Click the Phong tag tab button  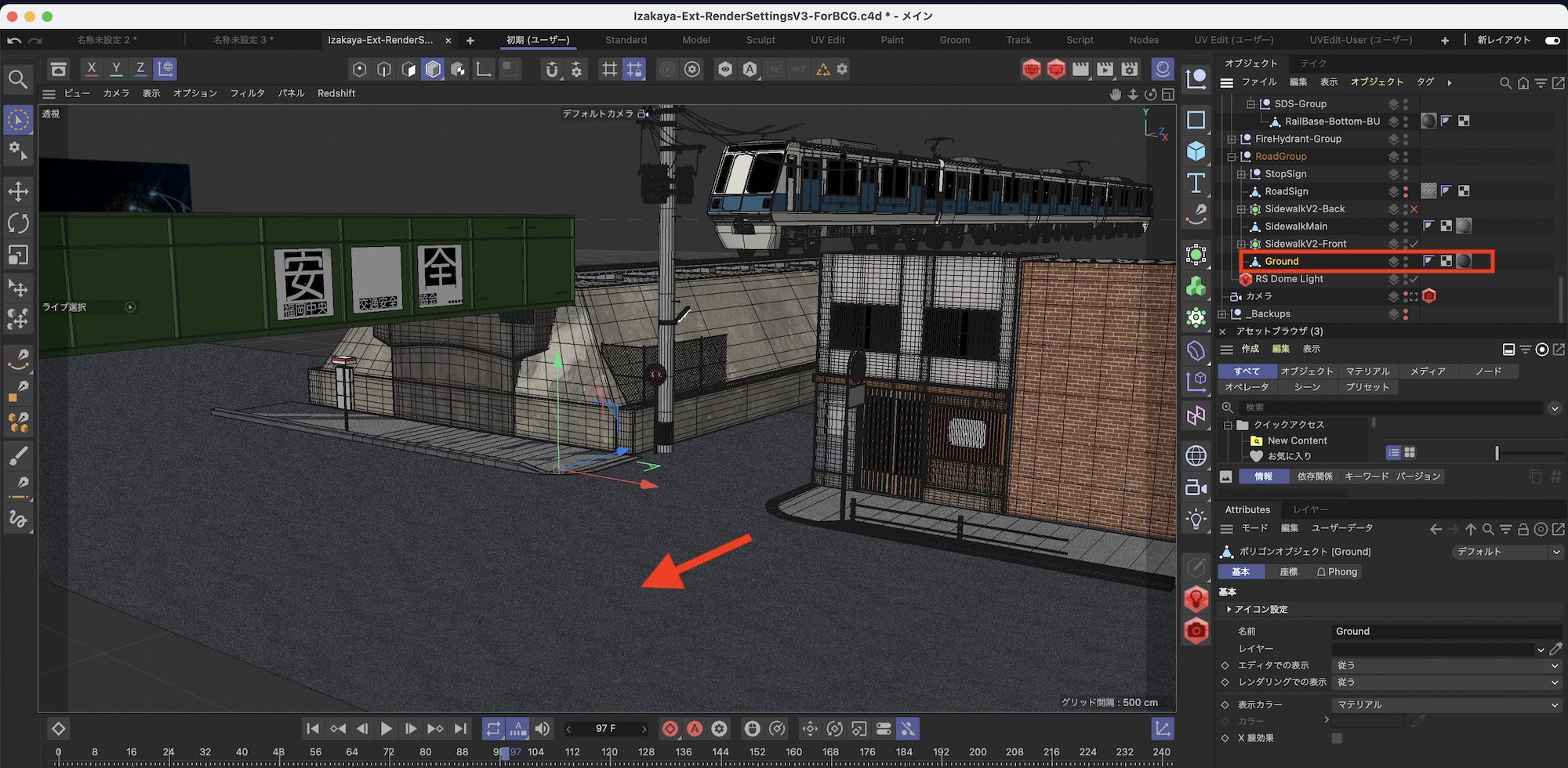click(x=1337, y=572)
